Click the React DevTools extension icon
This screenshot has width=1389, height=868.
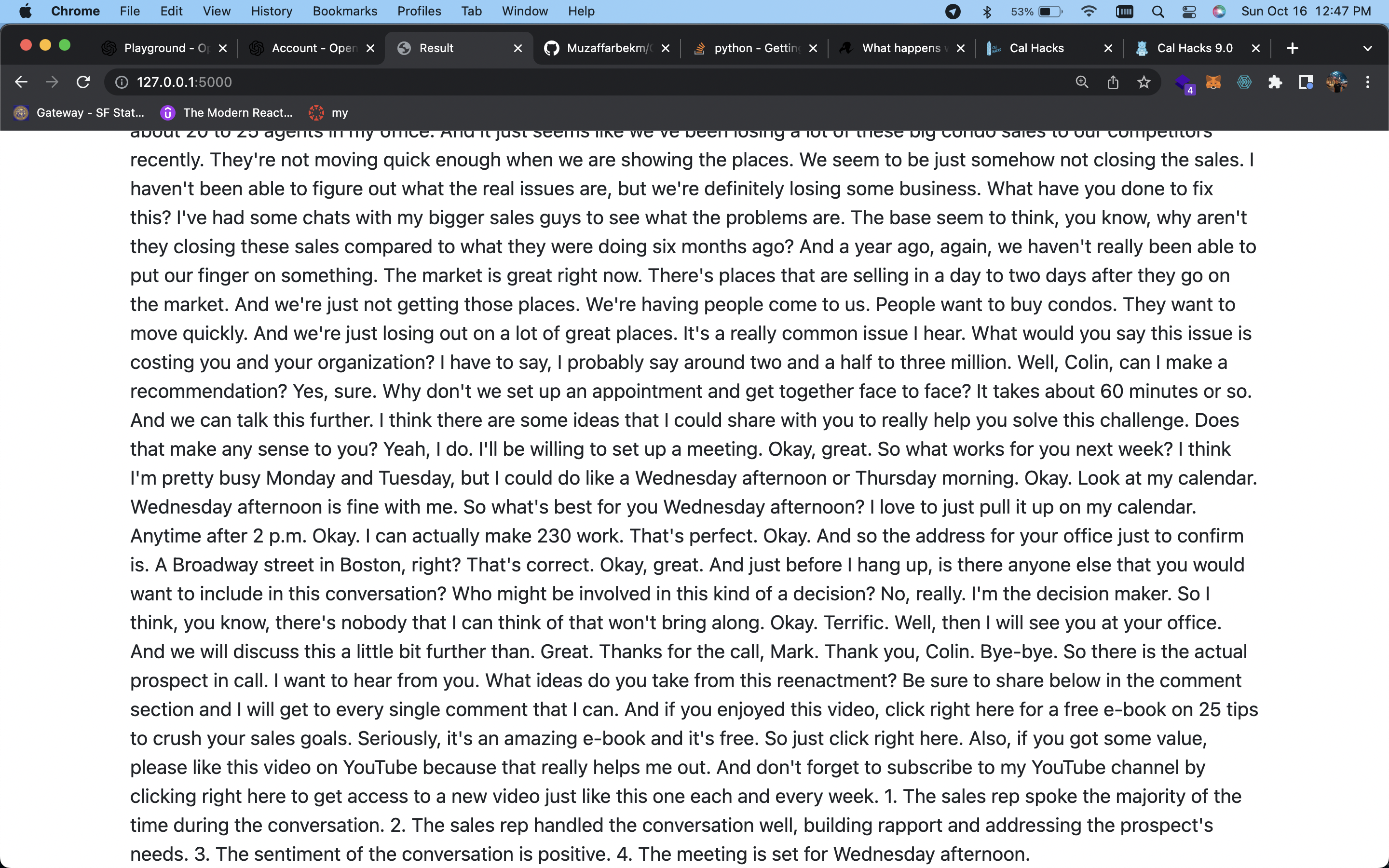1244,82
